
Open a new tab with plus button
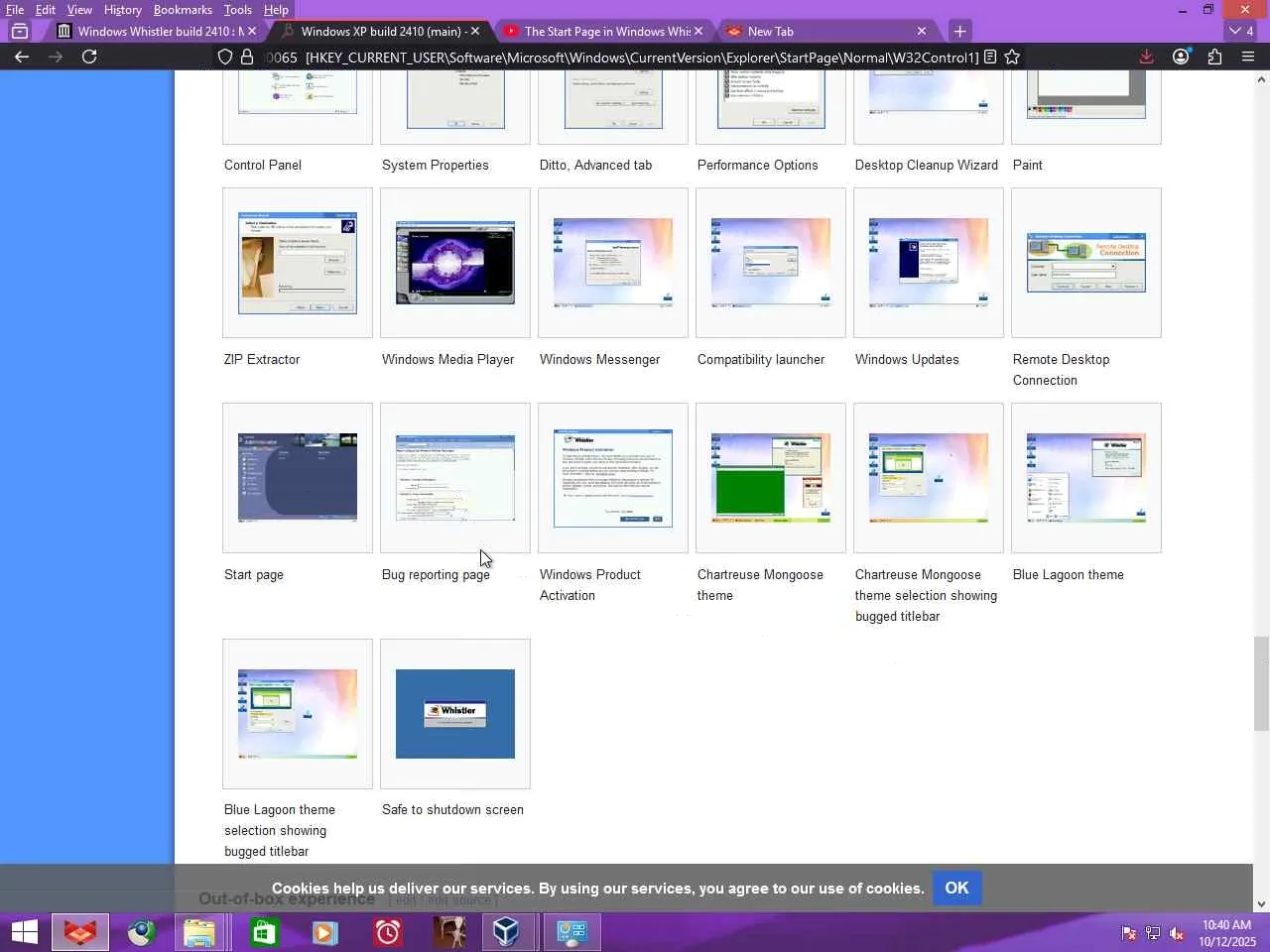coord(959,31)
